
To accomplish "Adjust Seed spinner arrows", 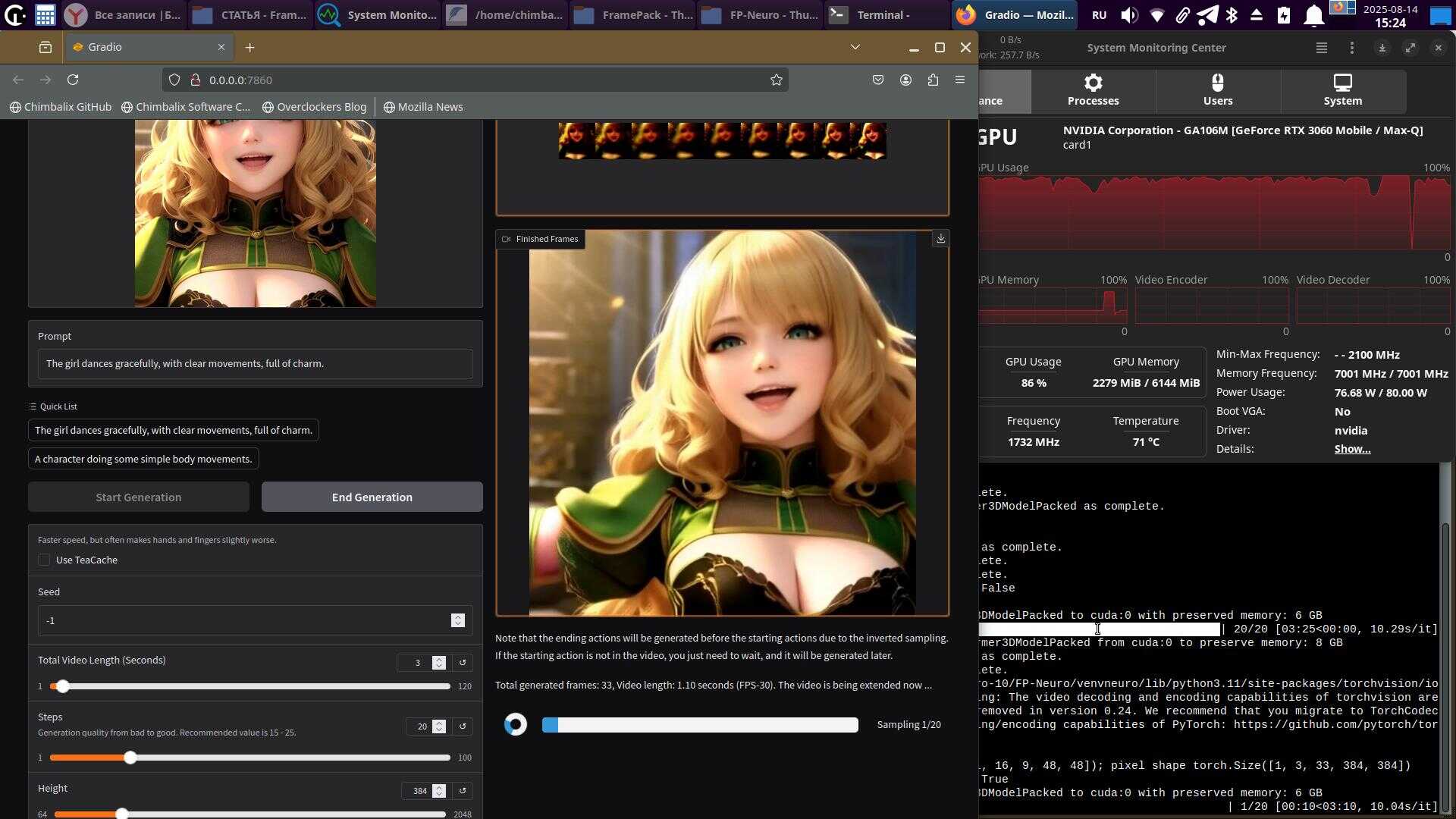I will [x=457, y=620].
